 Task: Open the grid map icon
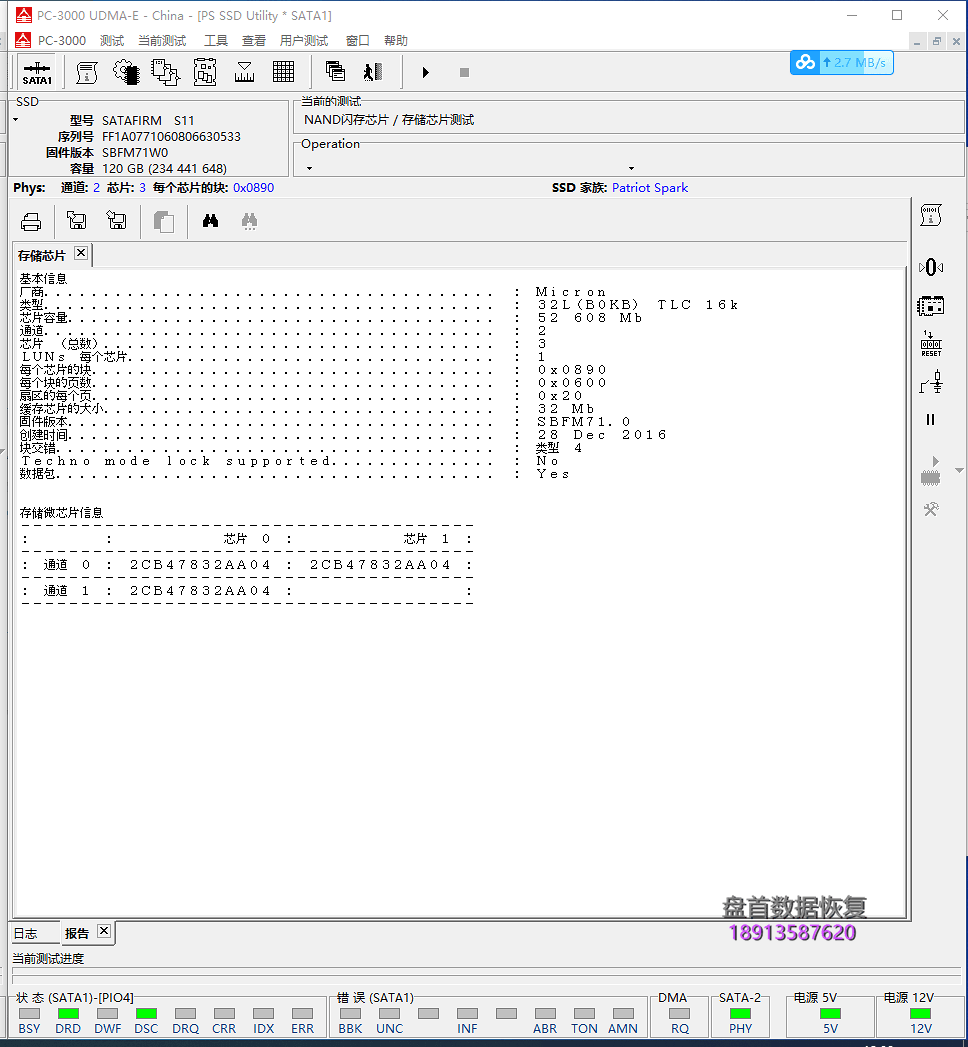pos(283,72)
